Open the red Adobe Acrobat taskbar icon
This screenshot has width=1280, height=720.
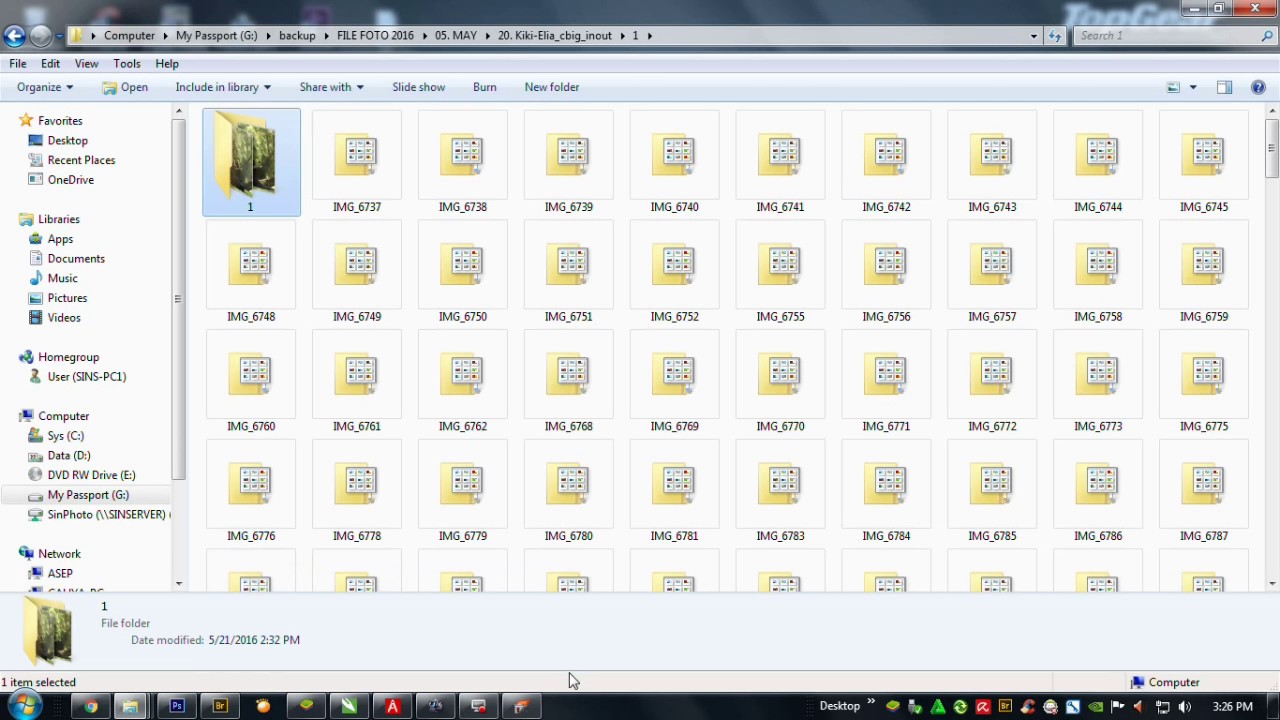point(393,707)
